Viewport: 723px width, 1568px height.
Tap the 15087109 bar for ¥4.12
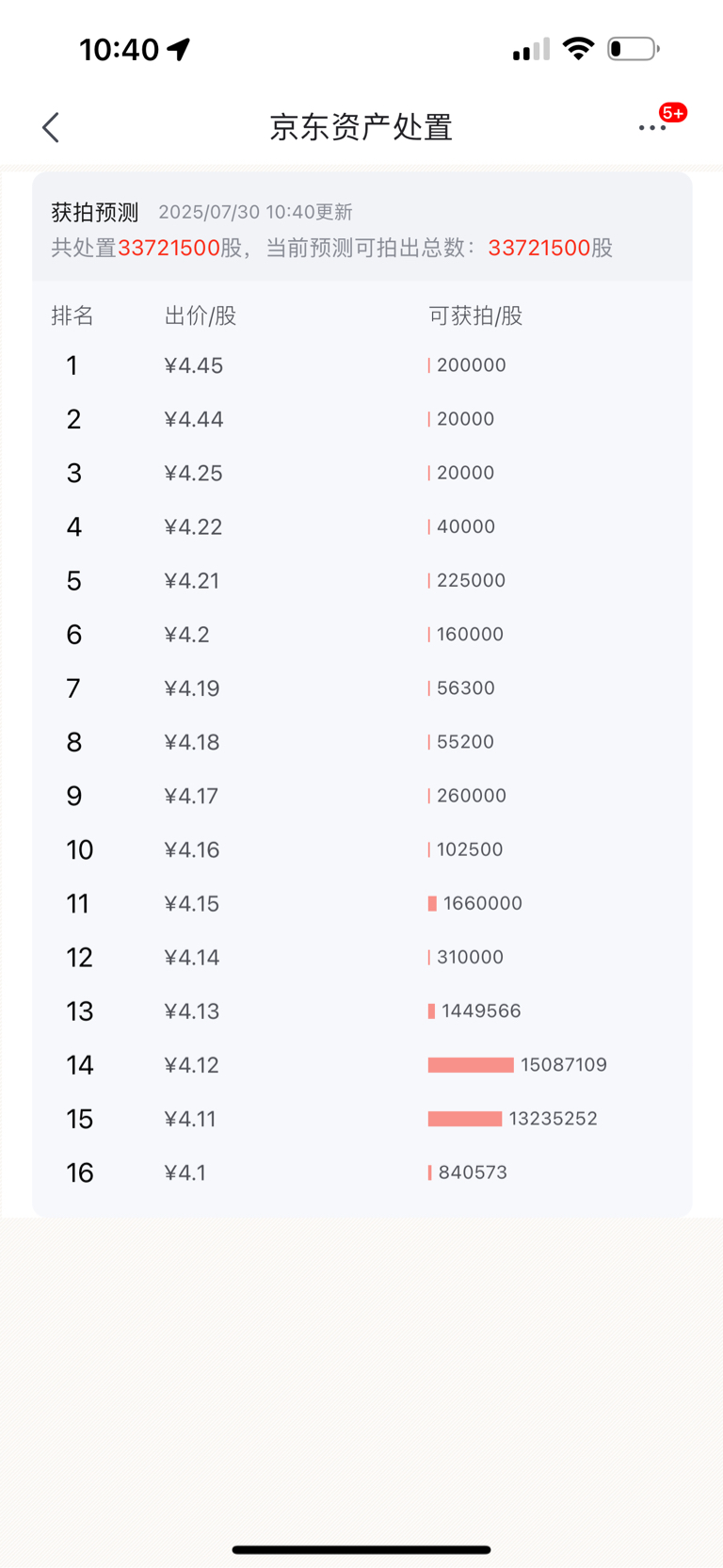tap(471, 1065)
